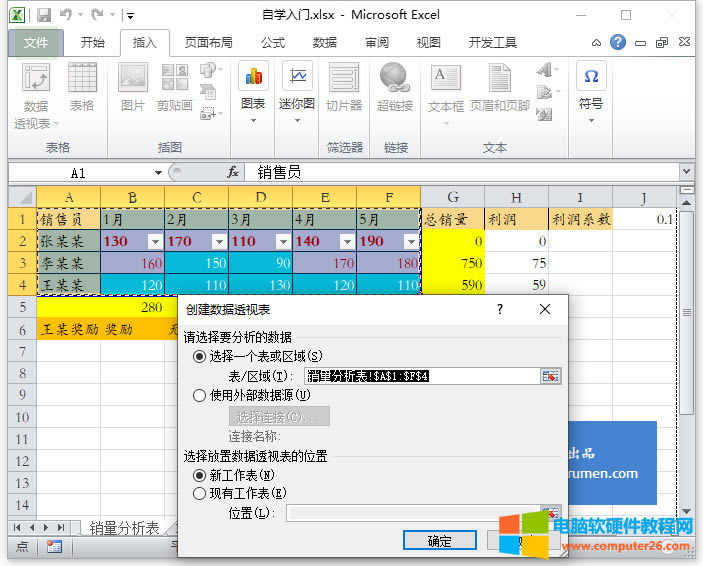
Task: Click the yellow total cell G3
Action: [x=452, y=263]
